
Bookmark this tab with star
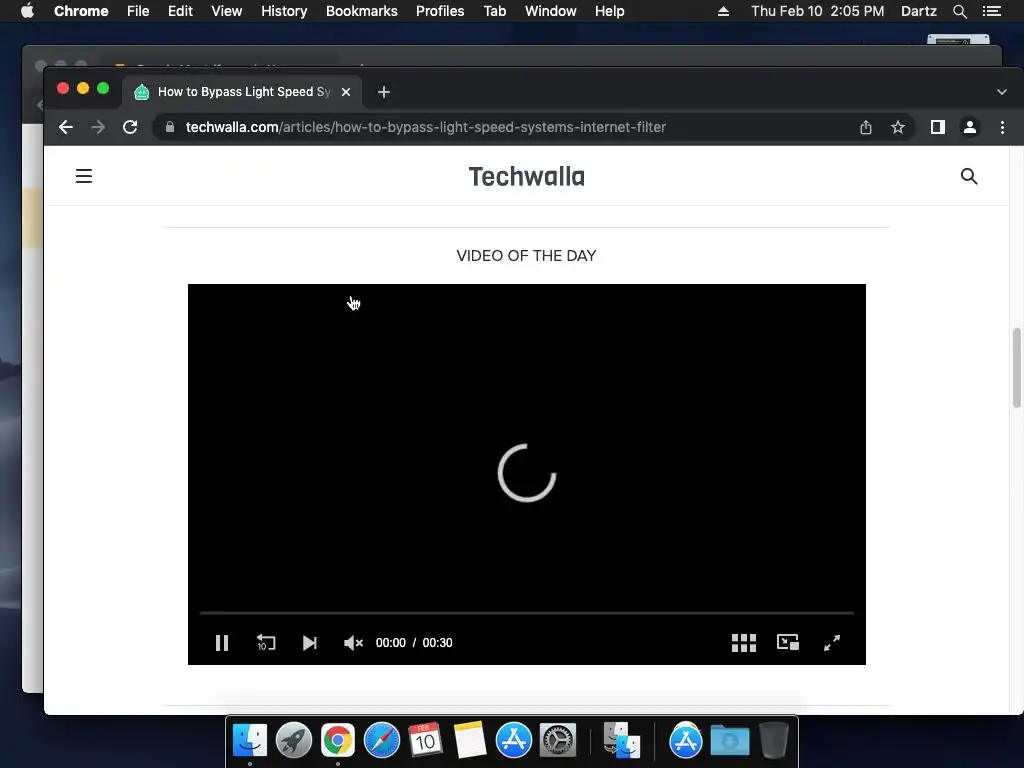tap(898, 127)
